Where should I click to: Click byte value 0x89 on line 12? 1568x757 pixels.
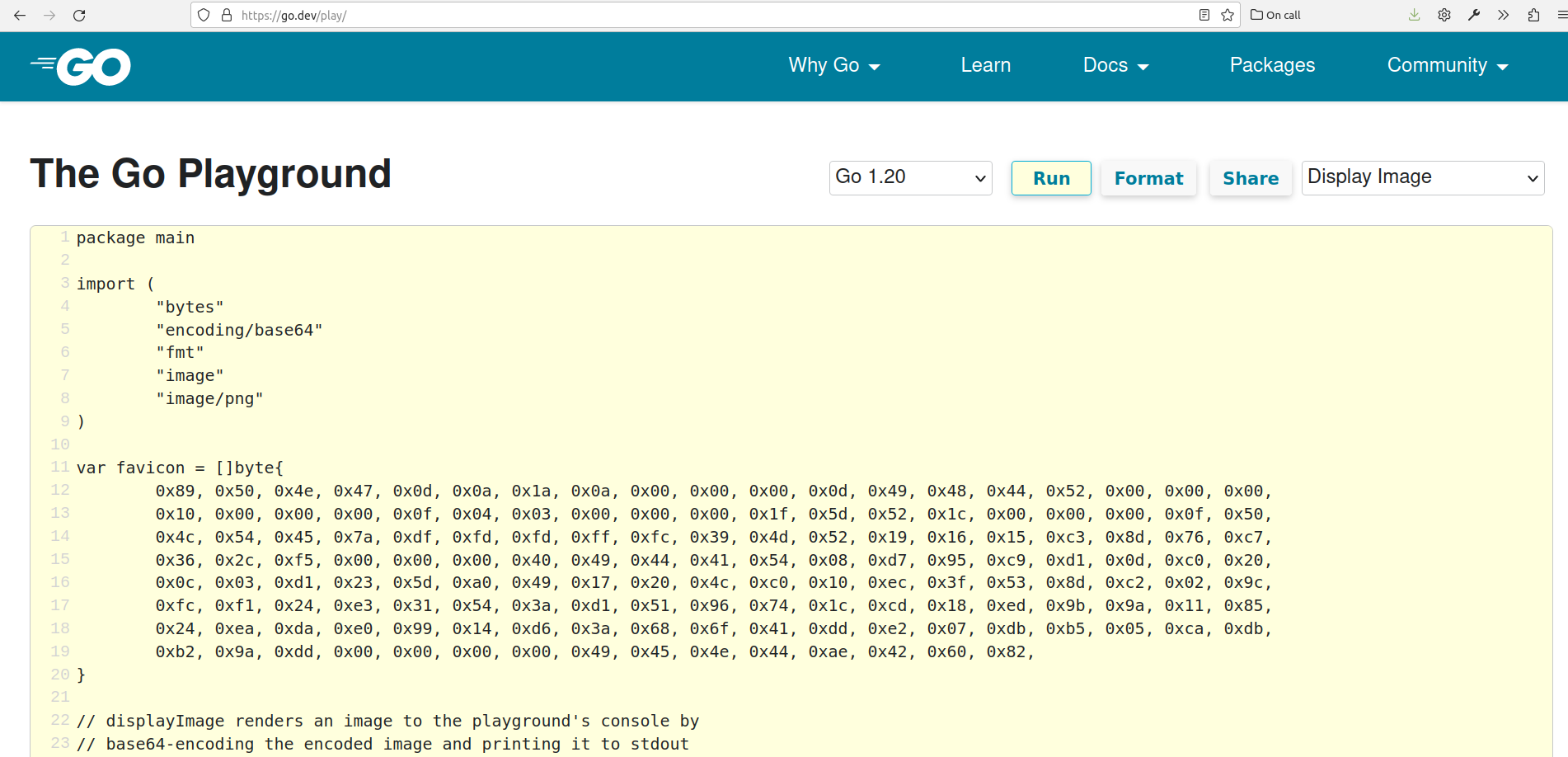[175, 491]
